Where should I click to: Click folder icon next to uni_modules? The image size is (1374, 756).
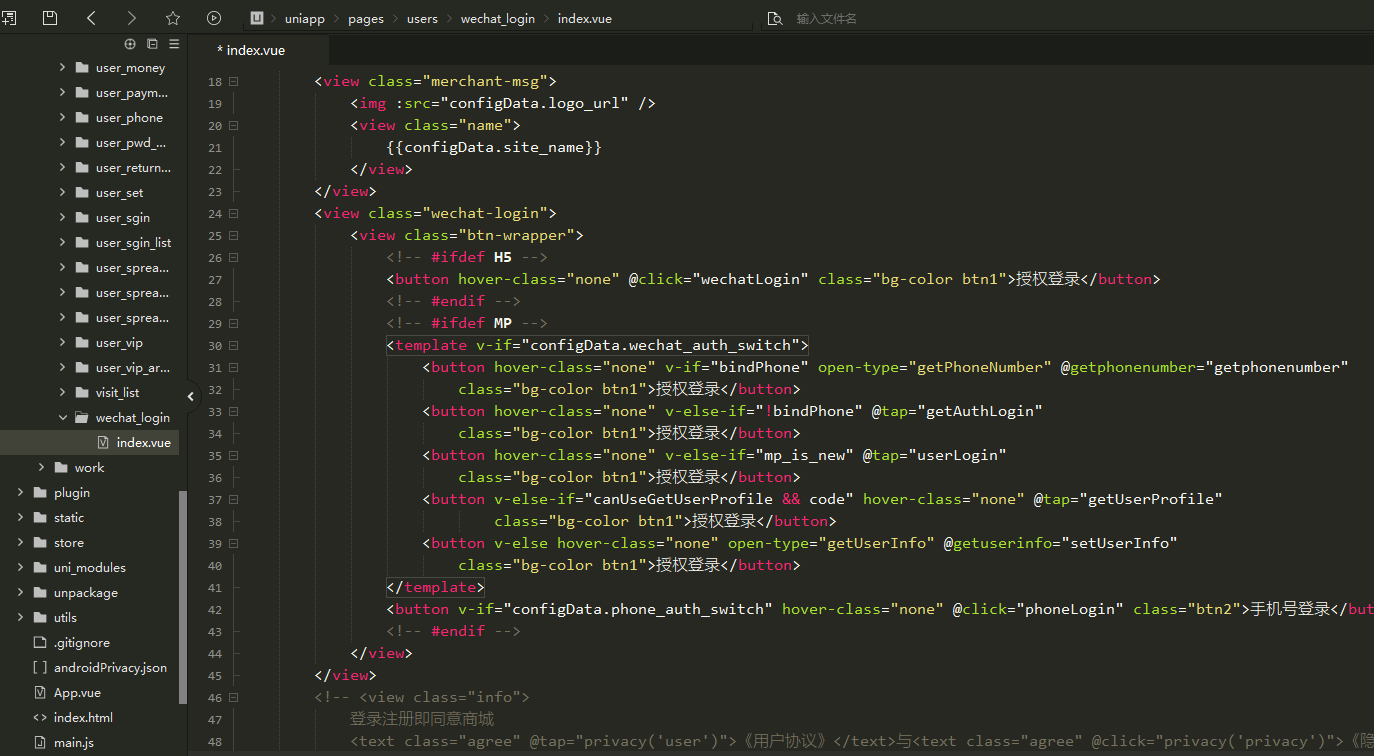[x=40, y=567]
